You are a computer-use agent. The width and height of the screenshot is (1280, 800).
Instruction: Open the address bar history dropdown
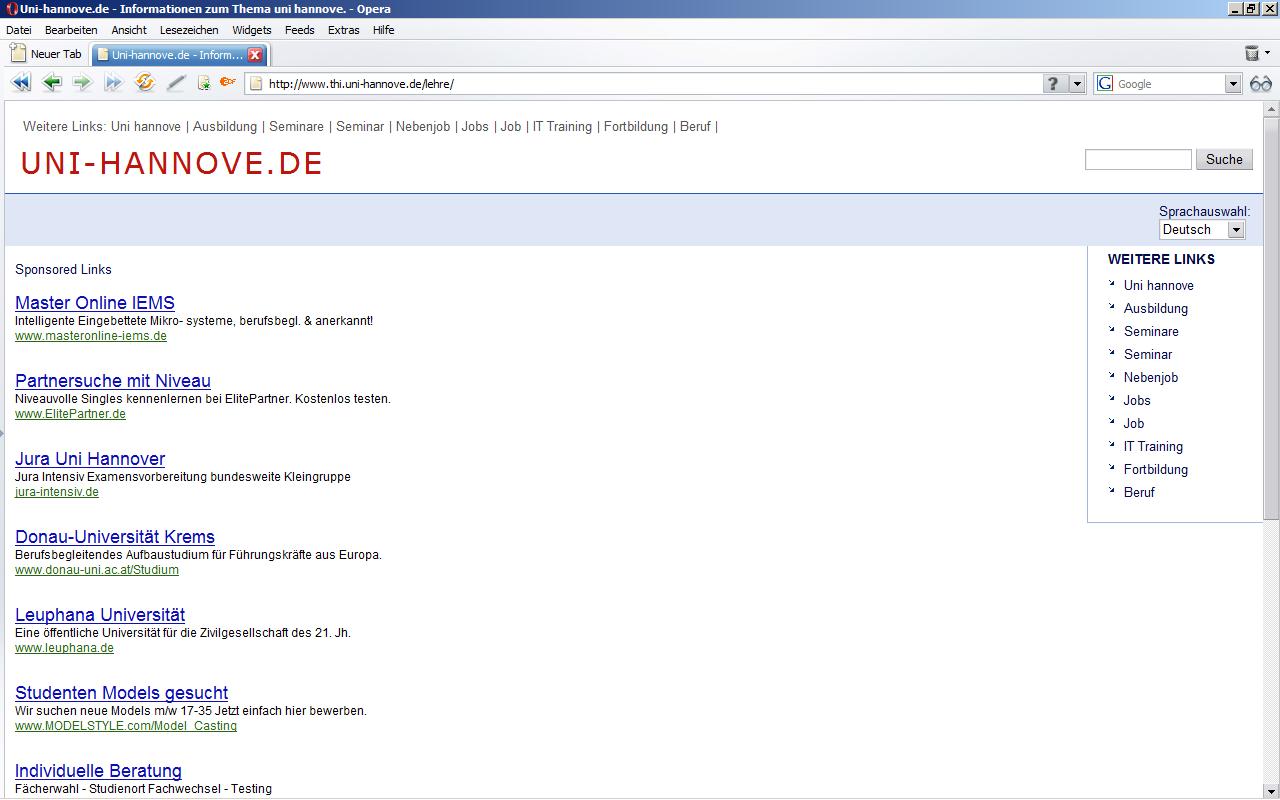(1077, 84)
